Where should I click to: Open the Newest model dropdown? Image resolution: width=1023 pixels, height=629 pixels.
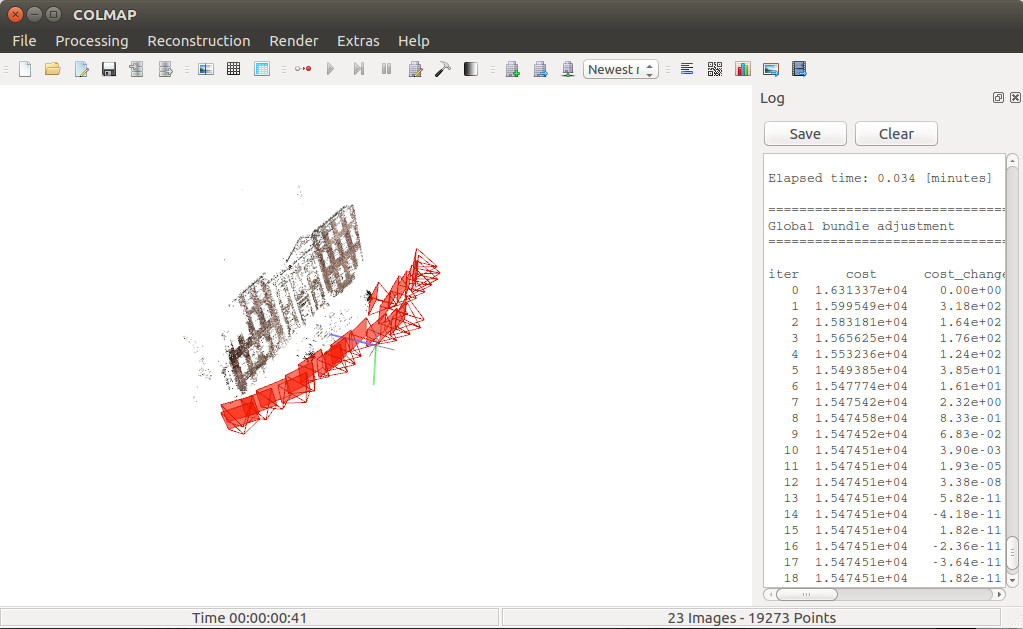(x=620, y=69)
